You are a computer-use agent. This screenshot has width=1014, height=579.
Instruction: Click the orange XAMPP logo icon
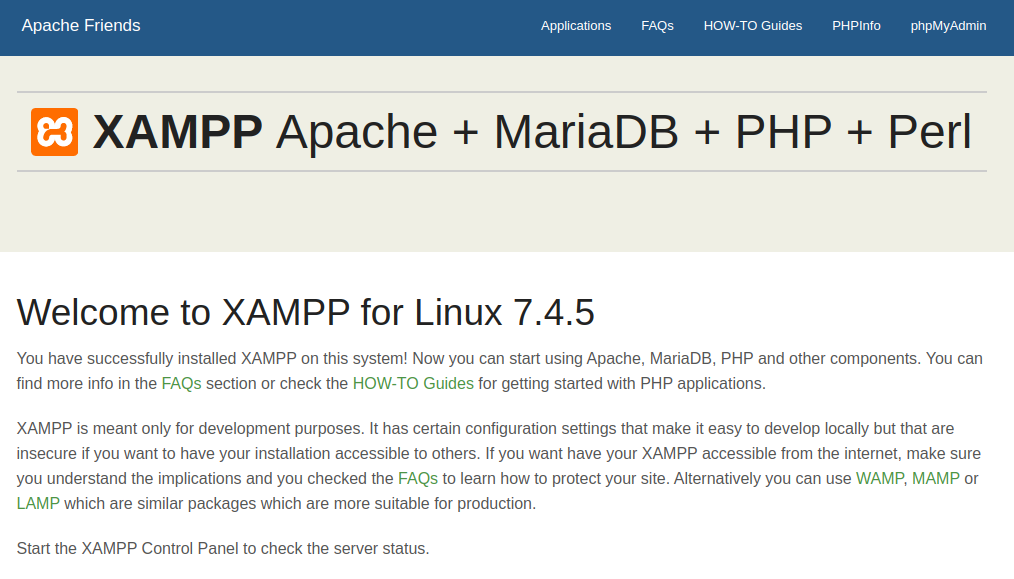54,132
